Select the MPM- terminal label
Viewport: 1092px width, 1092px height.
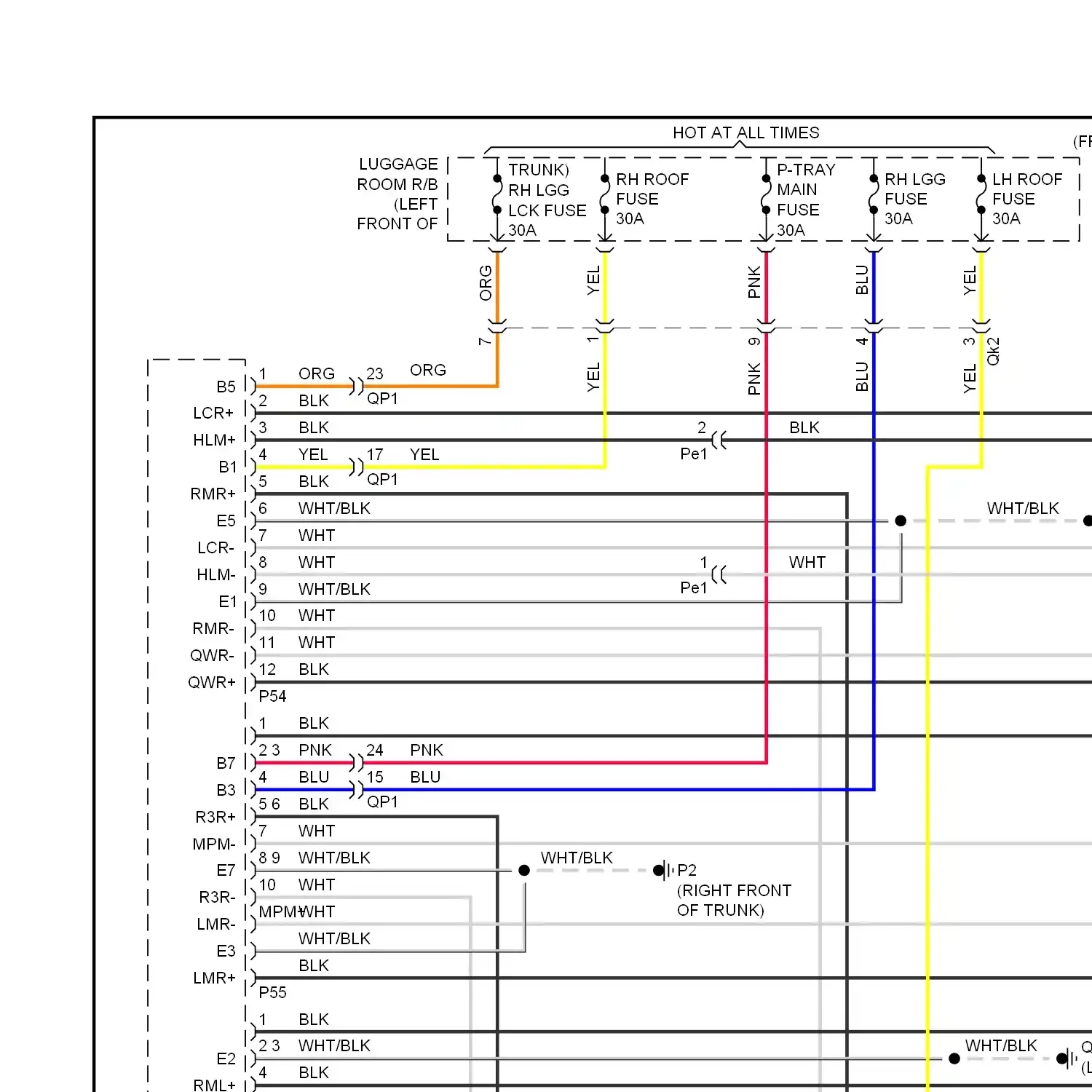coord(214,844)
